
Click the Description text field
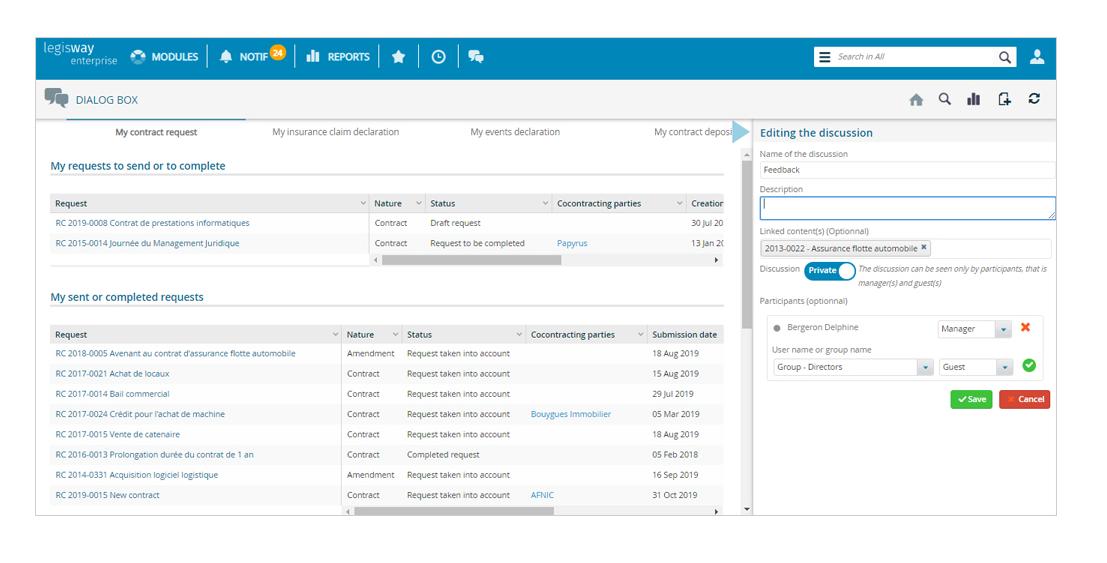click(906, 208)
